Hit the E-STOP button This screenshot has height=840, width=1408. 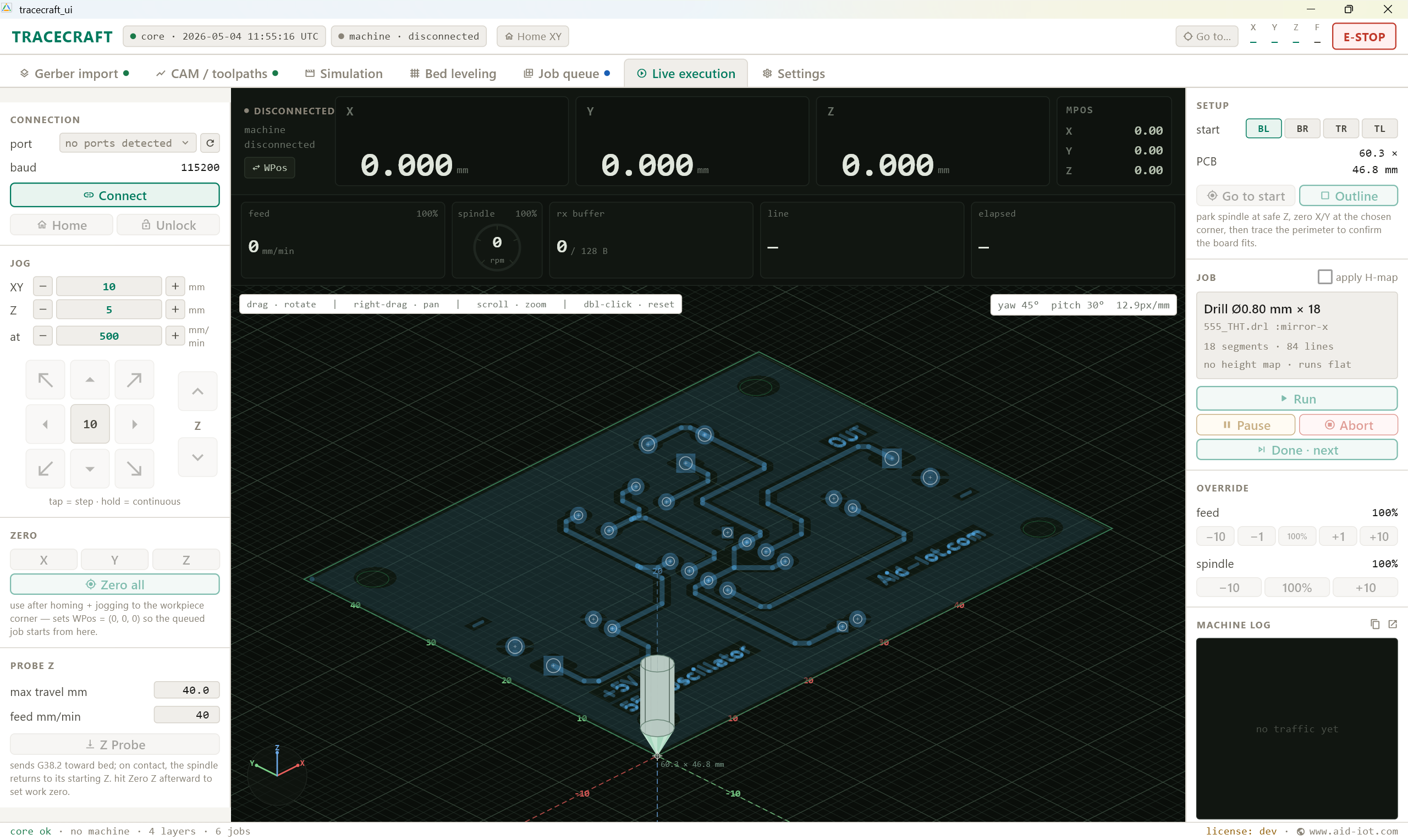point(1364,37)
